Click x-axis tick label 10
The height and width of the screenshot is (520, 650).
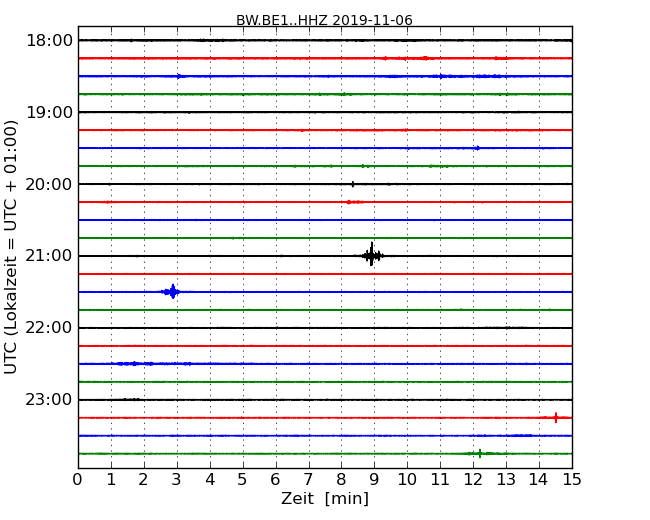tap(407, 479)
